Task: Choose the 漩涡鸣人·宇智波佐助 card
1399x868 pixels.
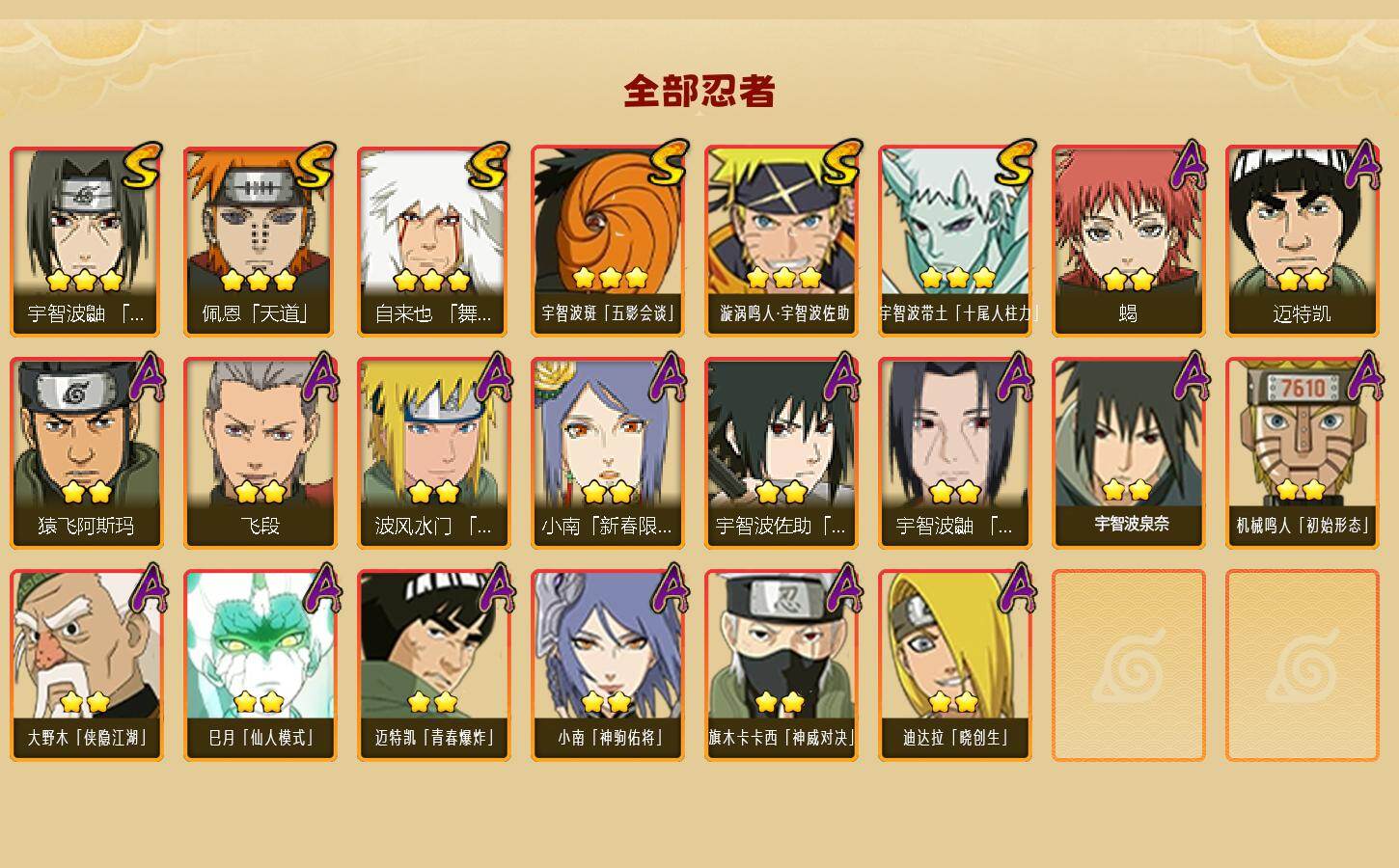Action: click(x=782, y=241)
